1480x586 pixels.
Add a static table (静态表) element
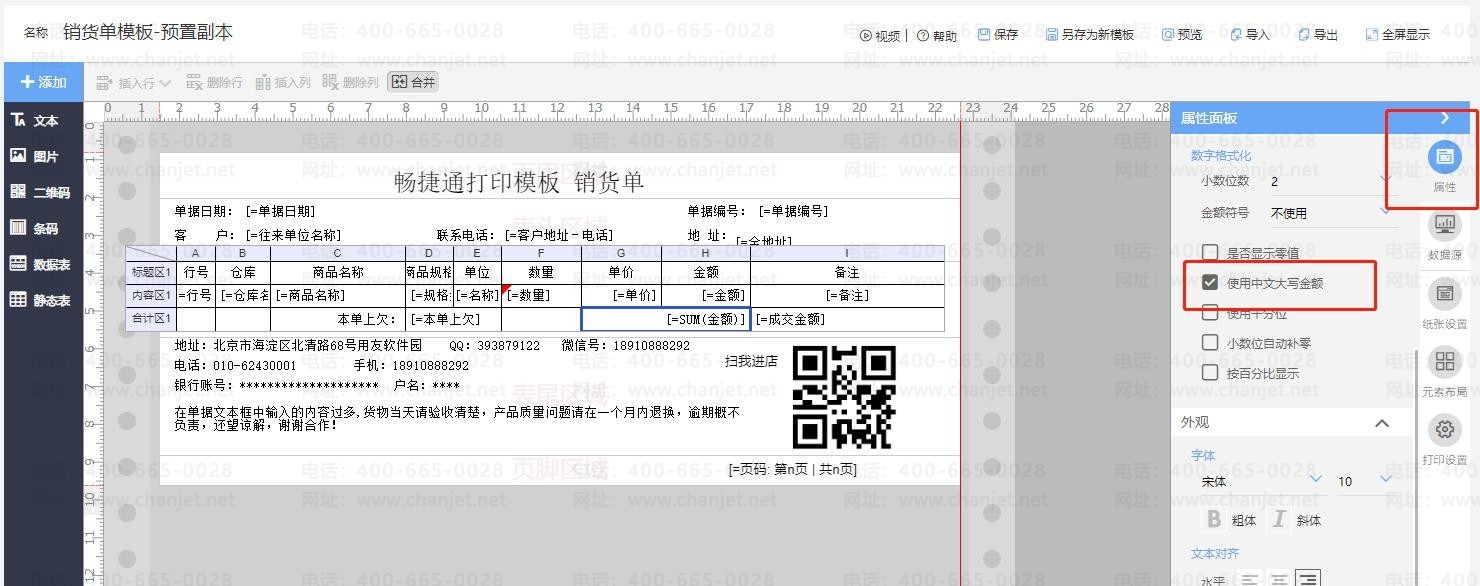pyautogui.click(x=40, y=300)
